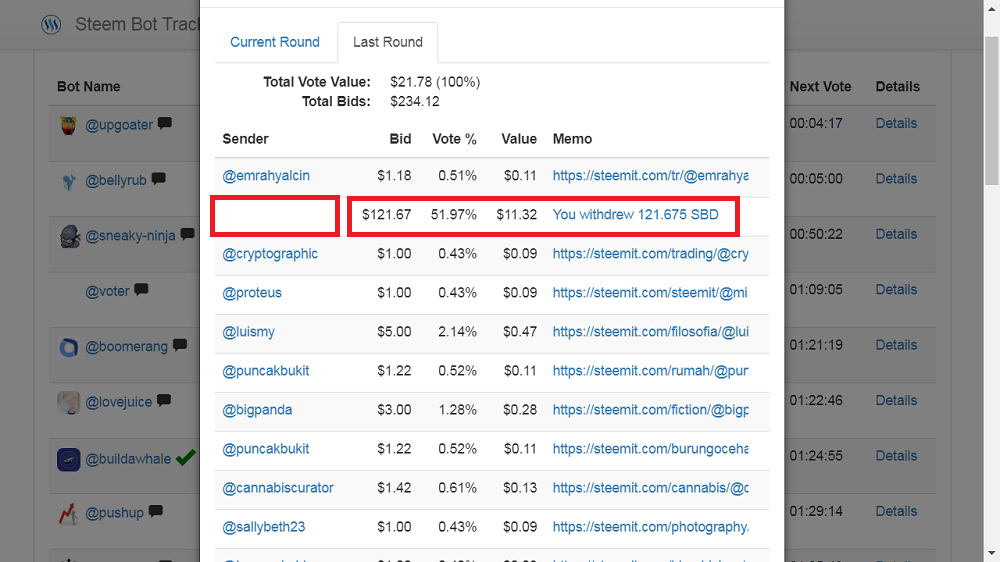Click the @bellyrub avatar icon
This screenshot has height=562, width=1000.
tap(69, 181)
